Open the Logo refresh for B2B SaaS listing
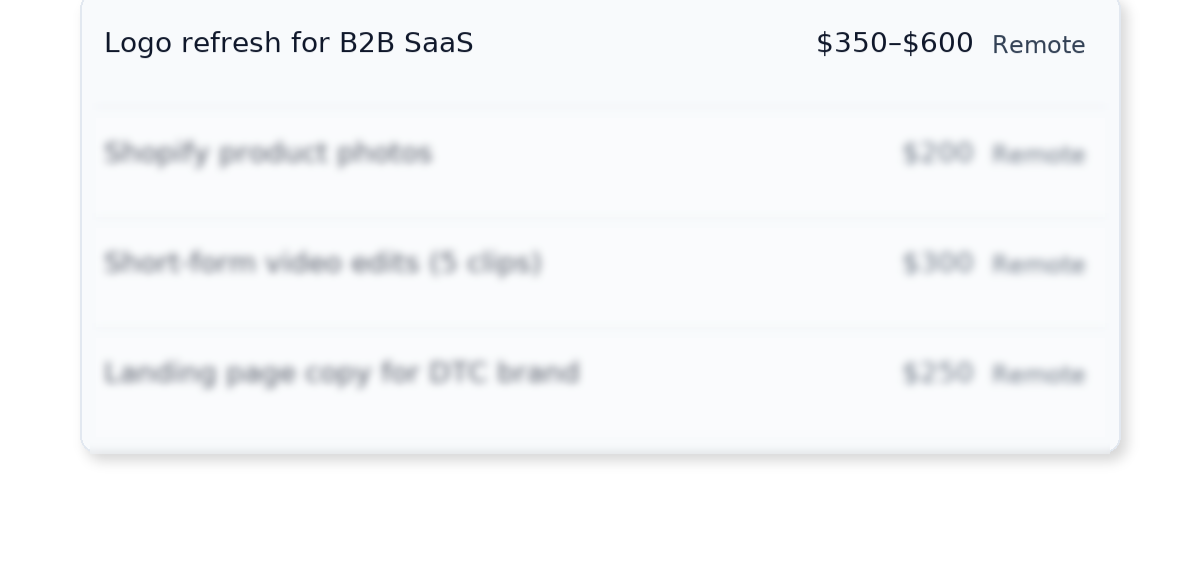The height and width of the screenshot is (572, 1200). click(288, 43)
